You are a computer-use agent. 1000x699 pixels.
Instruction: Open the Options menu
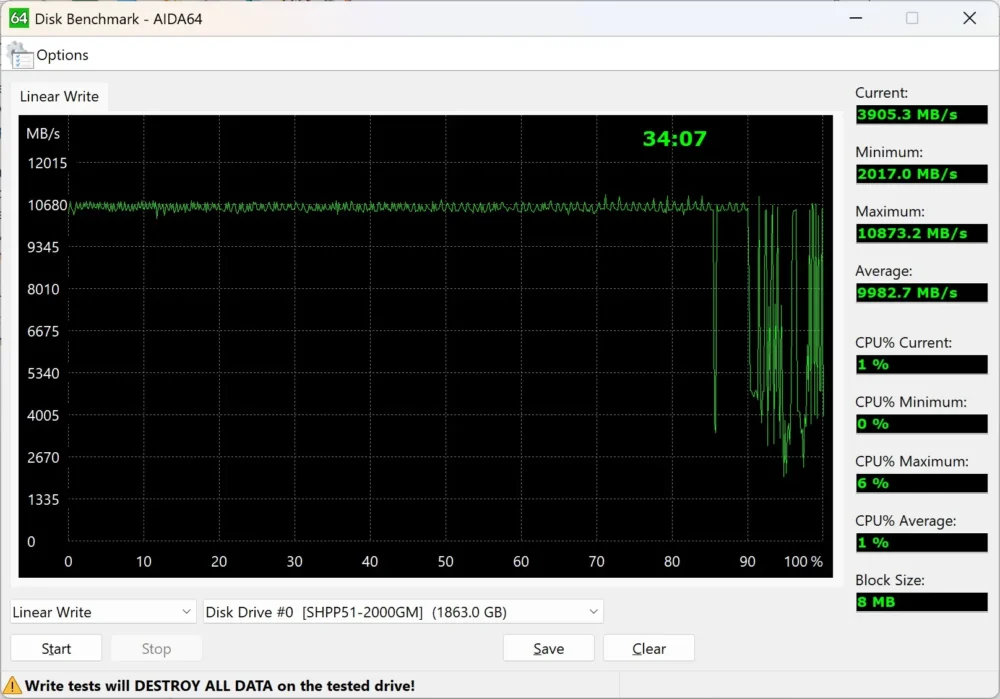[x=62, y=55]
